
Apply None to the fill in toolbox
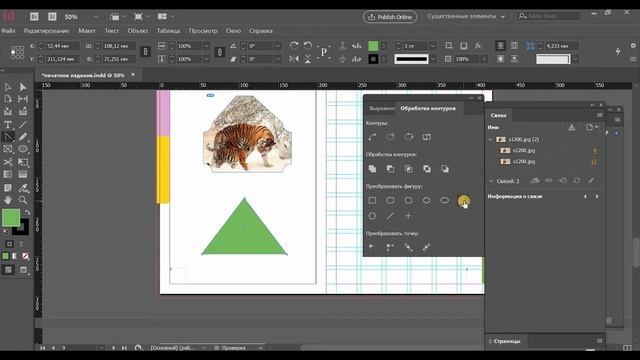[x=25, y=256]
